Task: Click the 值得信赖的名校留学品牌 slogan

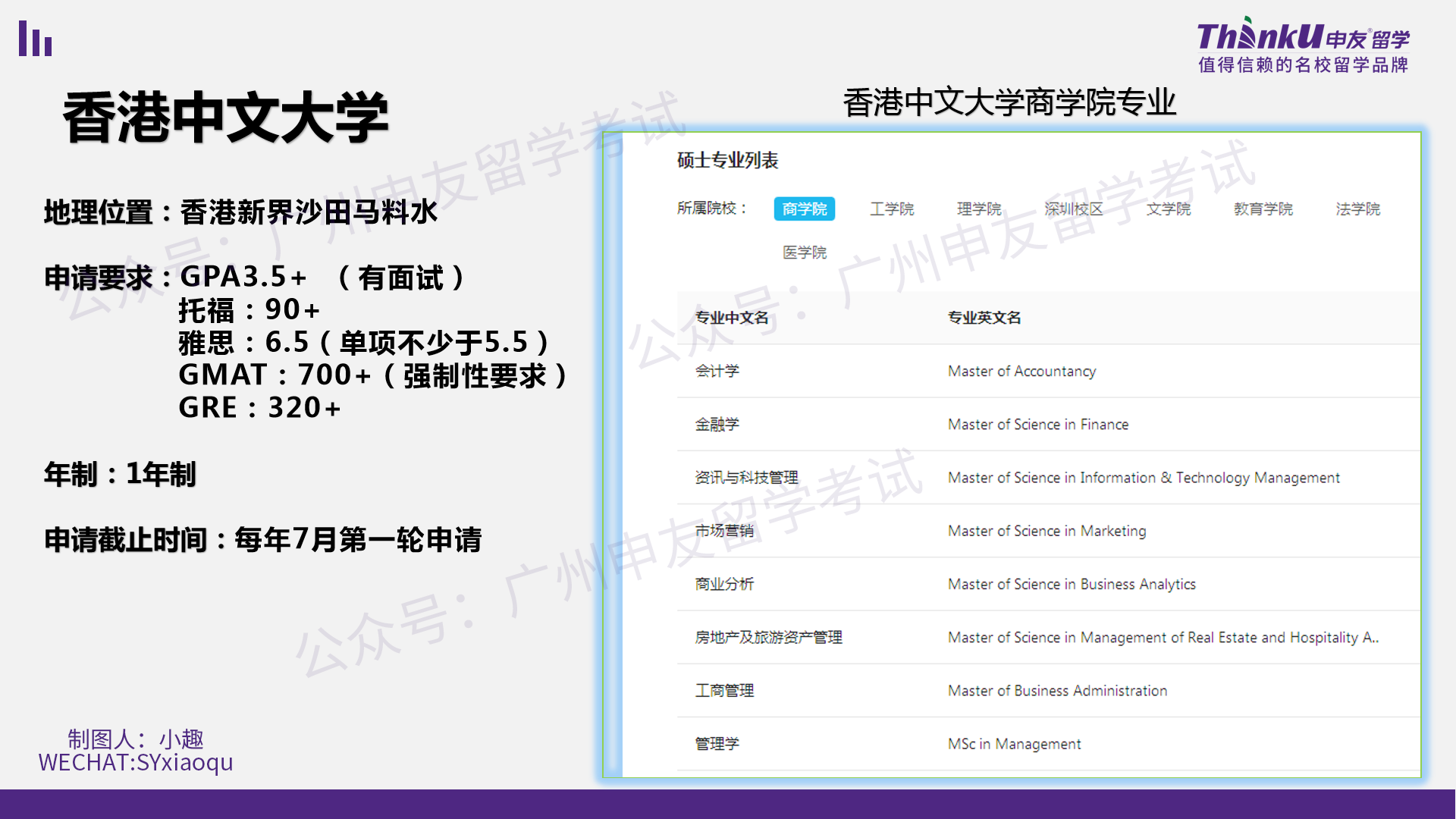Action: click(1303, 65)
